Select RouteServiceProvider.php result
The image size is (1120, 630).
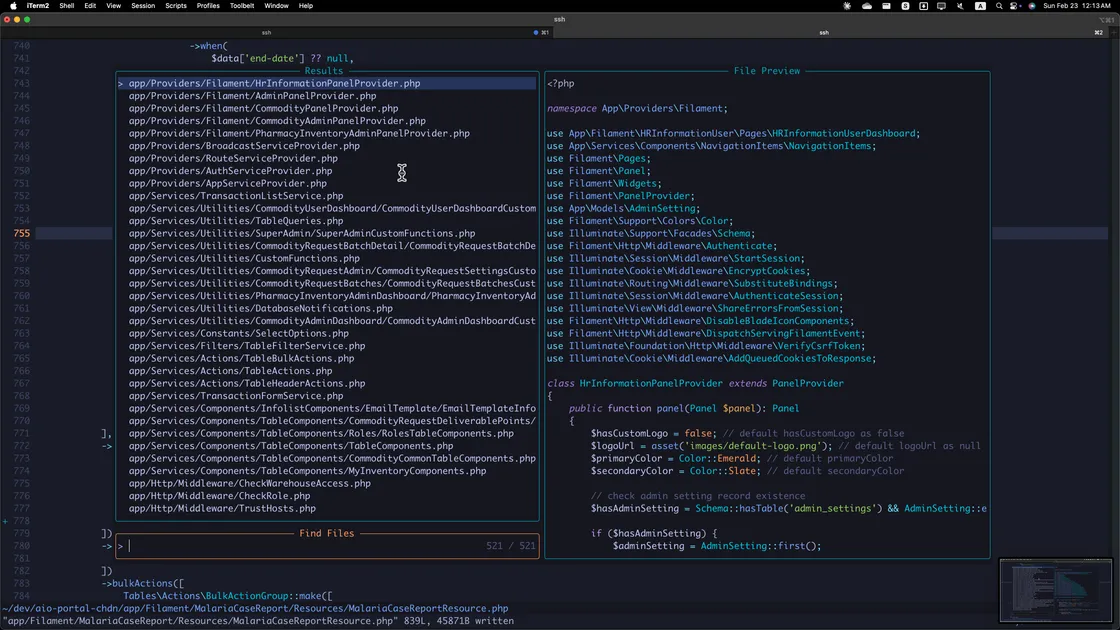233,159
